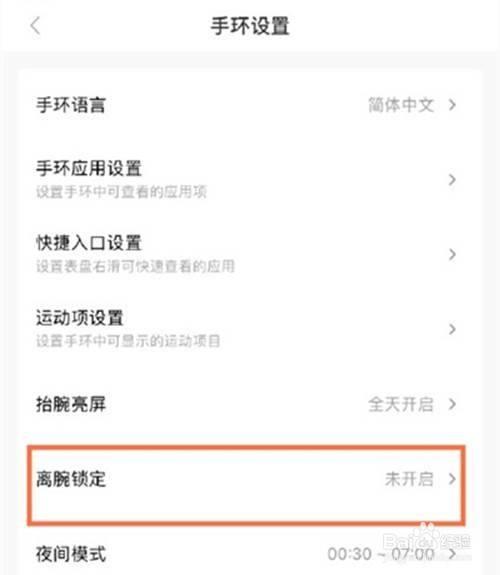Tap subtitle 设置手环中可查看的应用项
Image resolution: width=500 pixels, height=575 pixels.
pos(121,192)
